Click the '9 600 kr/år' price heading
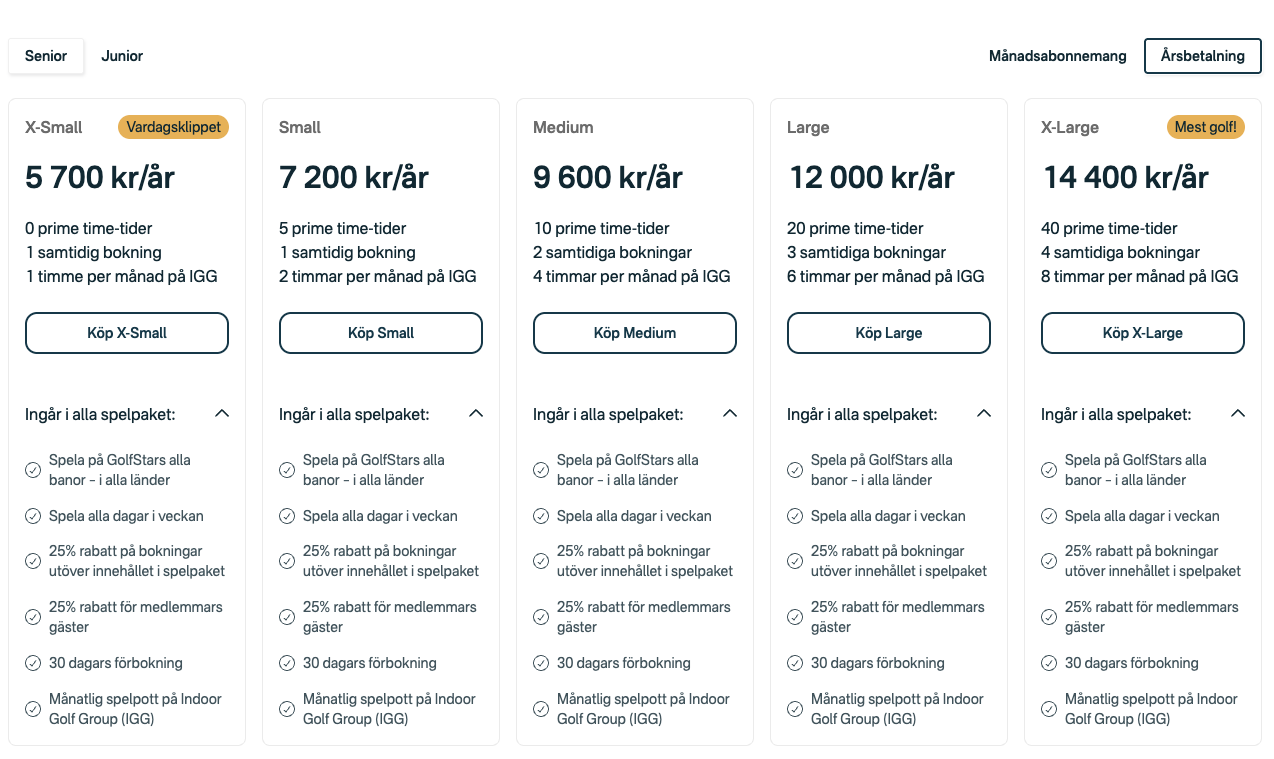Image resolution: width=1274 pixels, height=759 pixels. tap(608, 178)
